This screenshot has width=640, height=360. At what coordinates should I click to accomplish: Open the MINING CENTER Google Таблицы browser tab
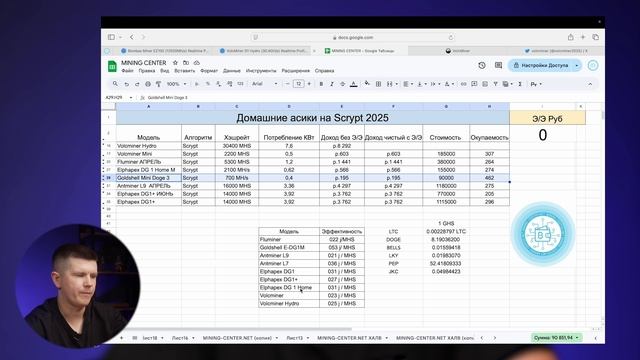tap(359, 51)
